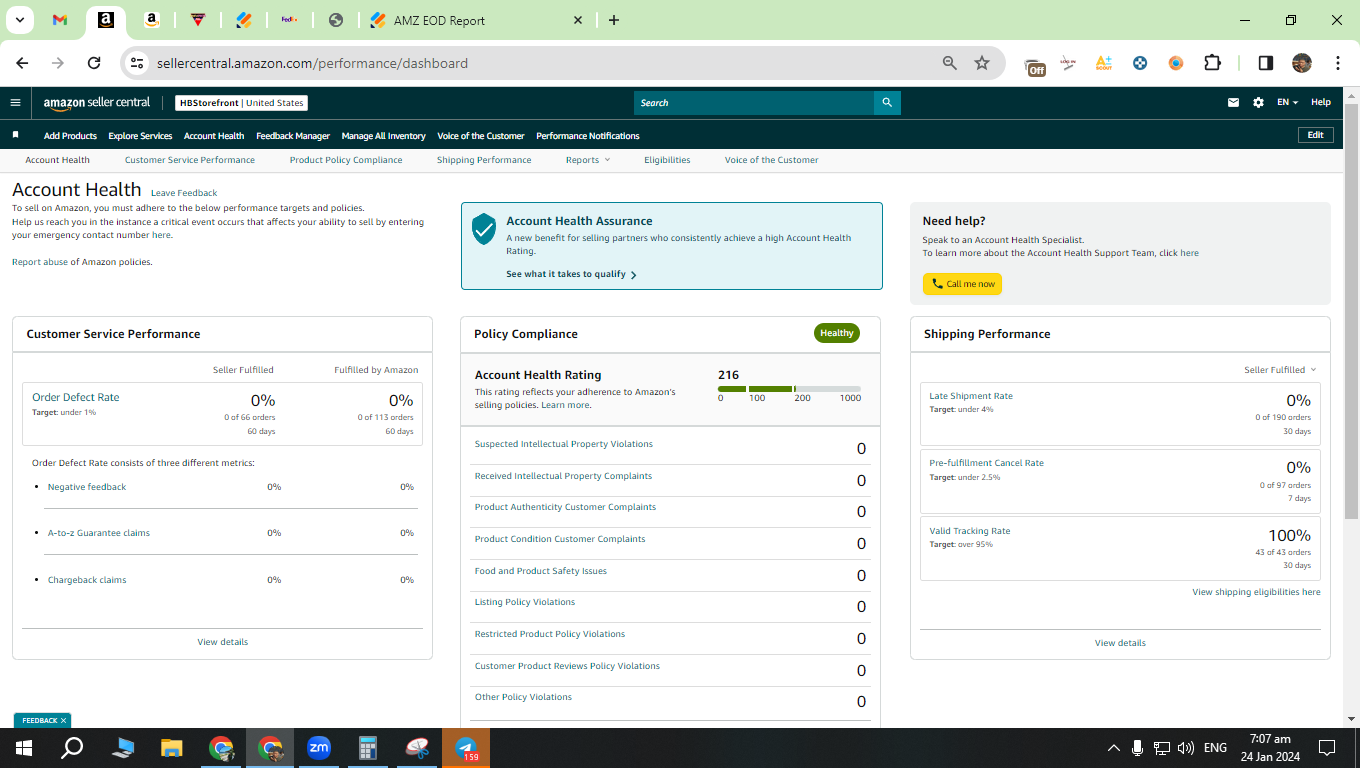
Task: Click the Report abuse link
Action: (39, 262)
